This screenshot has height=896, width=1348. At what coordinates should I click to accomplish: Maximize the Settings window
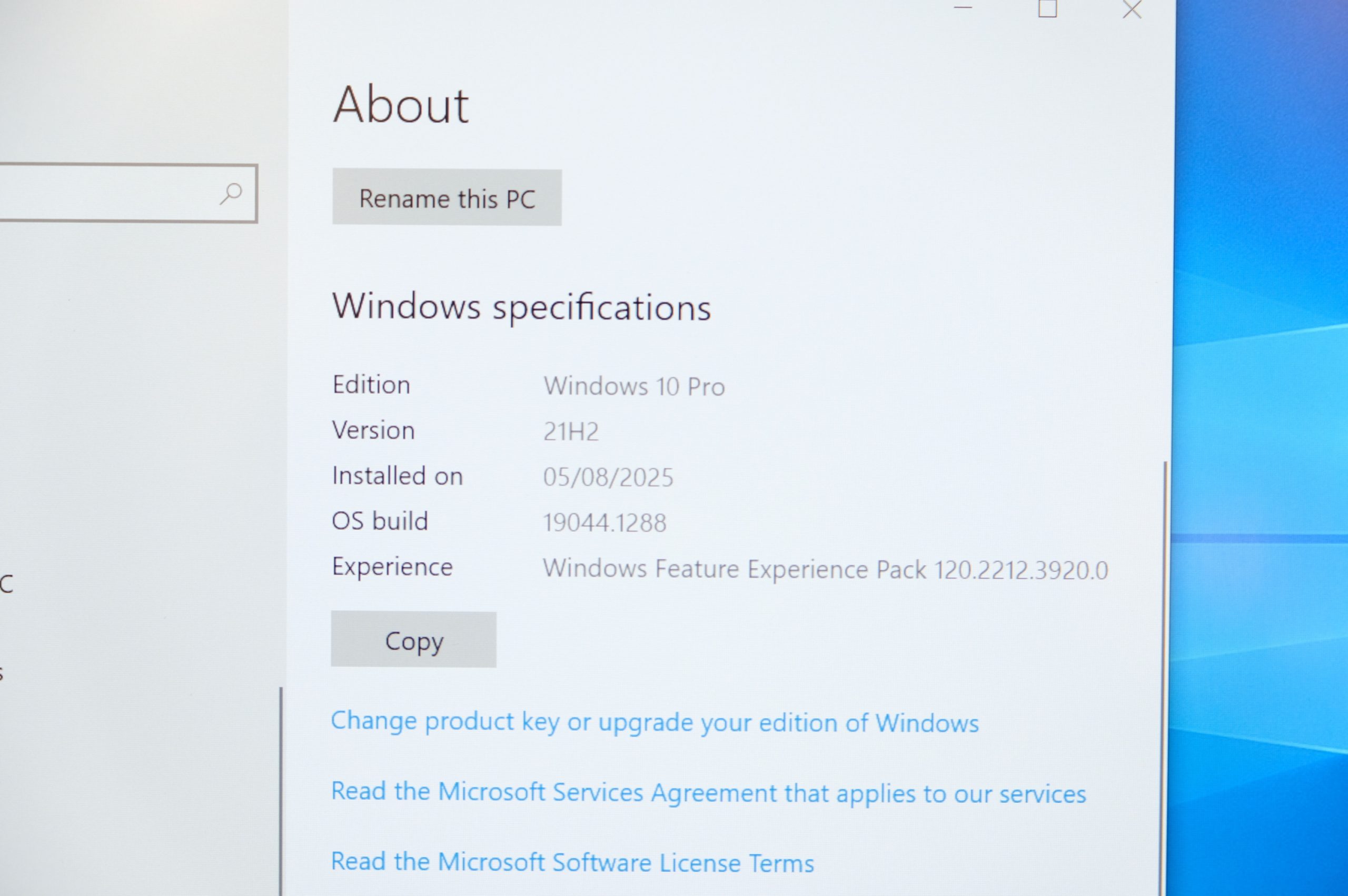click(1047, 8)
